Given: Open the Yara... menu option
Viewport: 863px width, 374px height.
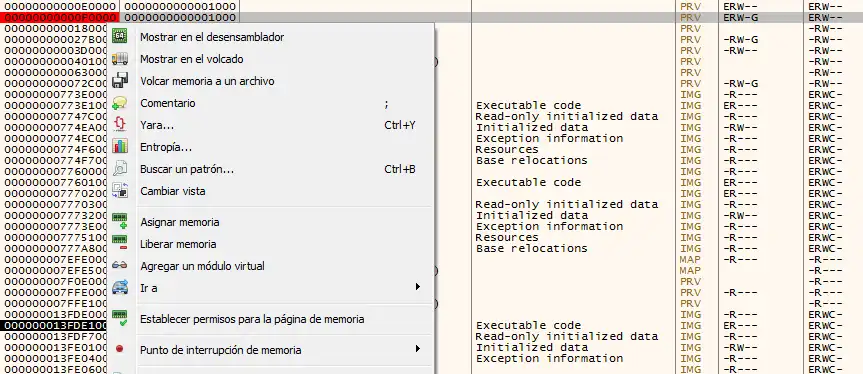Looking at the screenshot, I should click(x=157, y=125).
